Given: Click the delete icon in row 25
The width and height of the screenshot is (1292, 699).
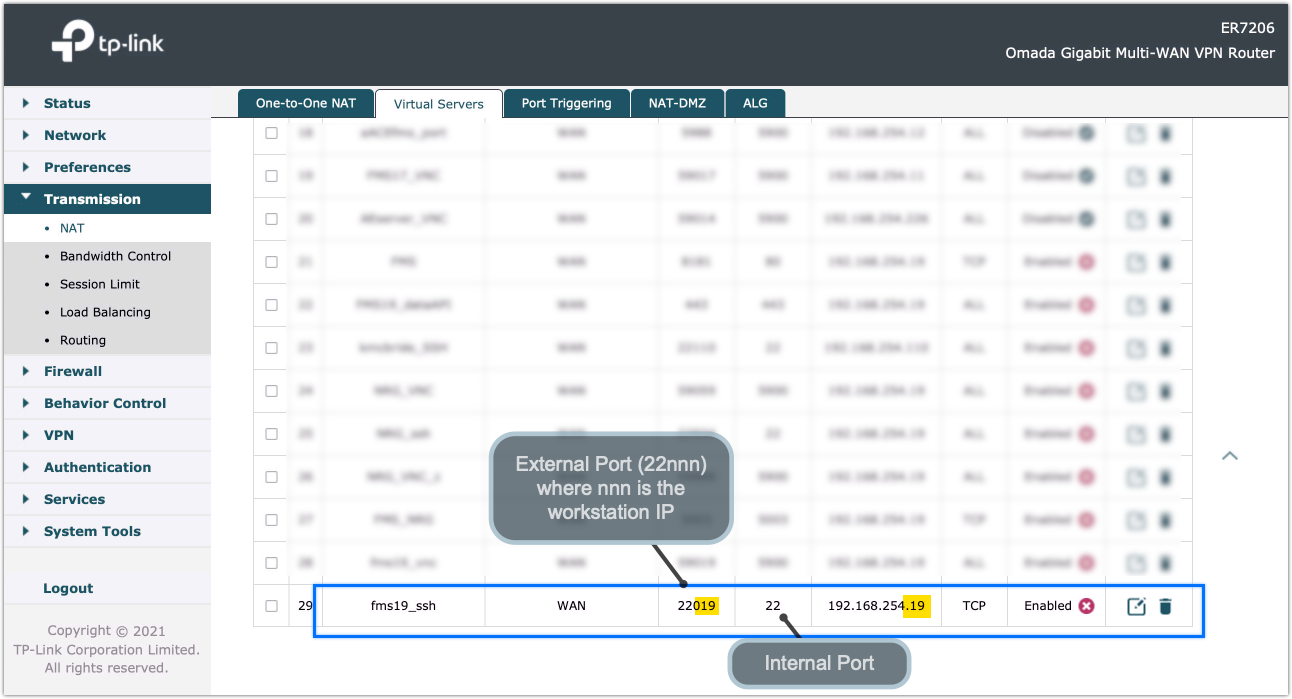Looking at the screenshot, I should tap(1165, 434).
